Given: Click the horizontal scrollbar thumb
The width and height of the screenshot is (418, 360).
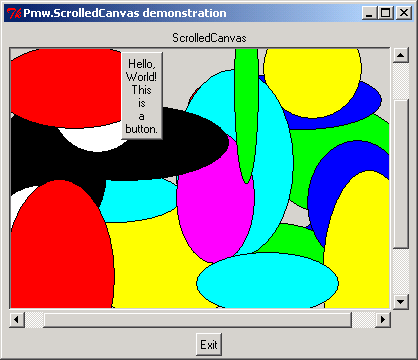Looking at the screenshot, I should tap(197, 320).
